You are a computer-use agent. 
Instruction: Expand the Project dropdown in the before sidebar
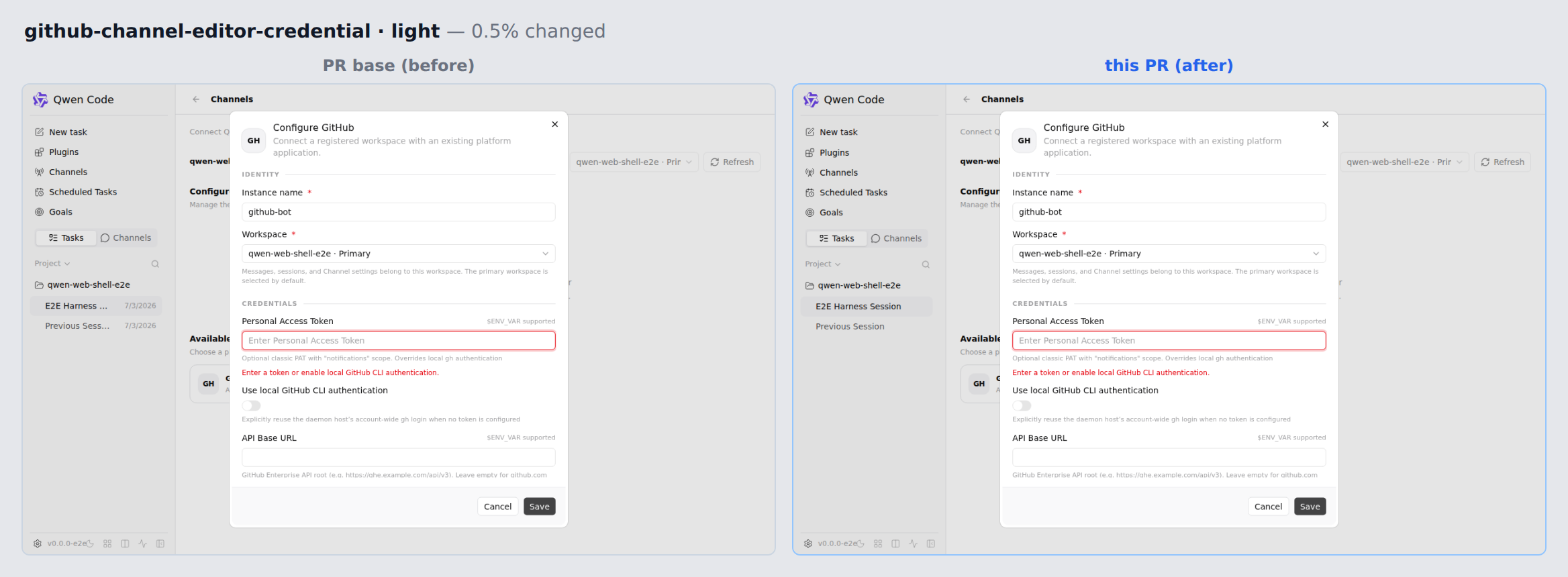52,264
